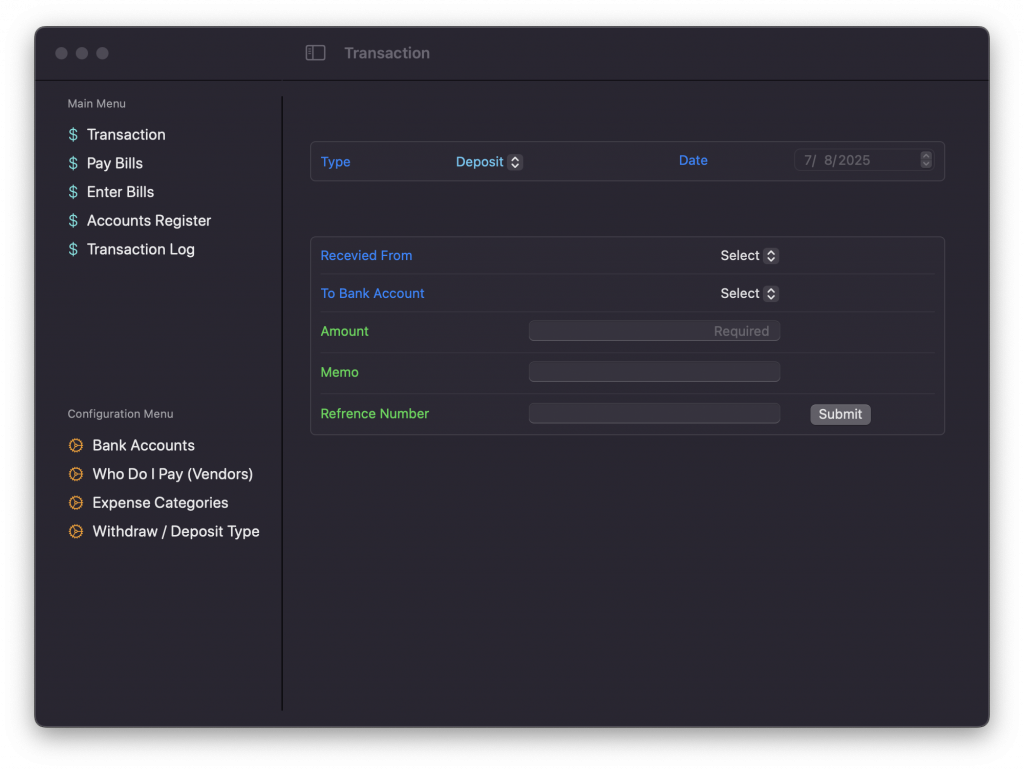Click the dollar icon beside Transaction

click(73, 135)
